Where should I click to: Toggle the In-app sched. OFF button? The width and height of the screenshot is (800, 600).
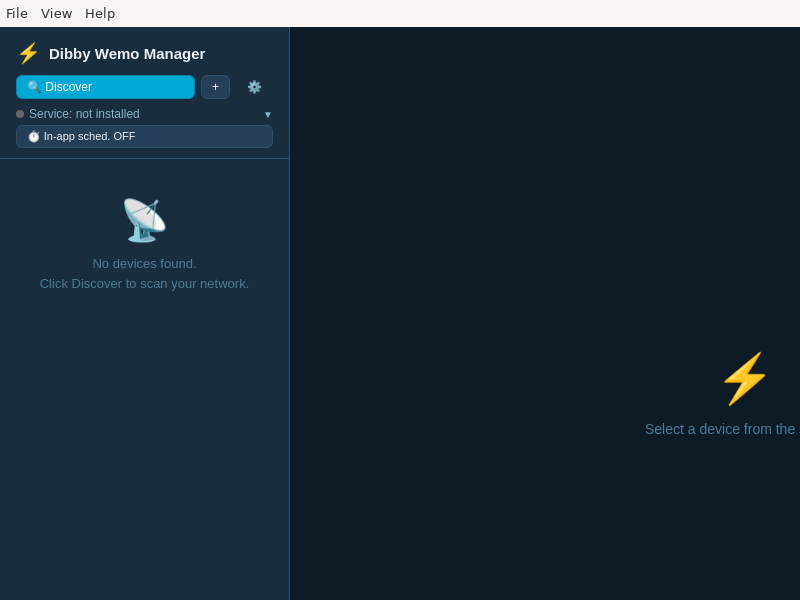(x=144, y=136)
